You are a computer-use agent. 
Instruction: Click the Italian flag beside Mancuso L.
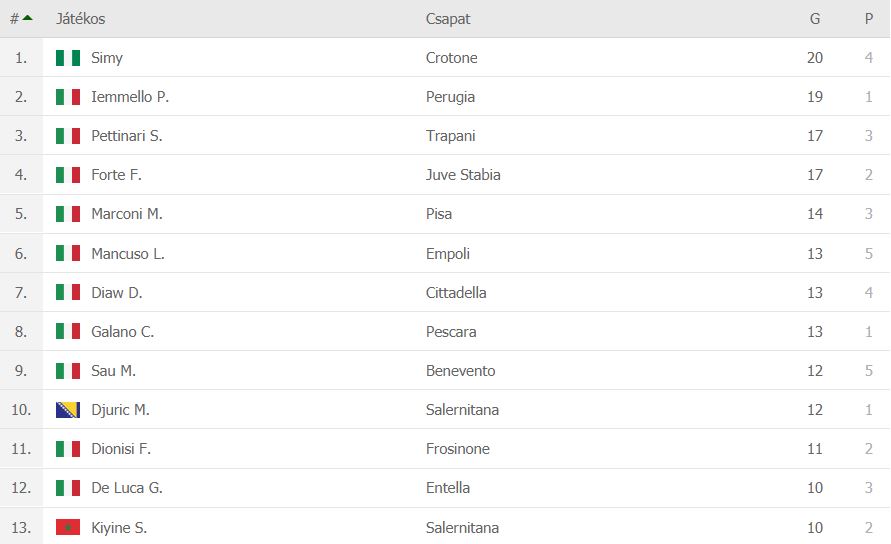click(x=68, y=254)
